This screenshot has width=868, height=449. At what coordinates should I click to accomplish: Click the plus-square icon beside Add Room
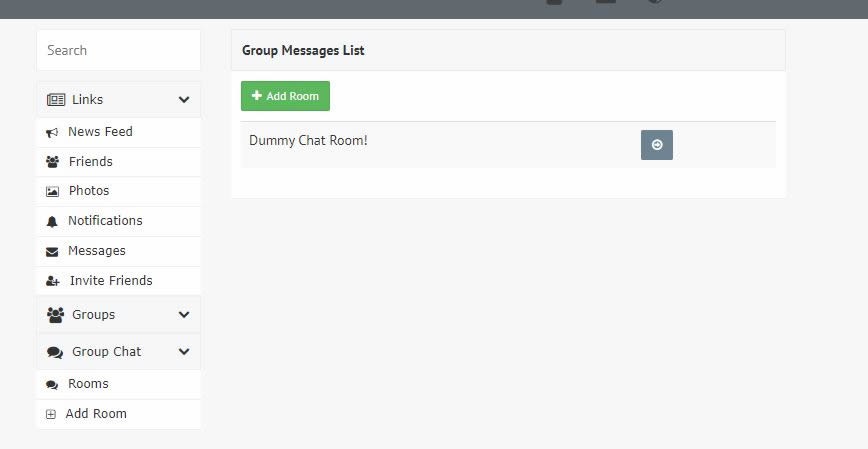[x=51, y=414]
